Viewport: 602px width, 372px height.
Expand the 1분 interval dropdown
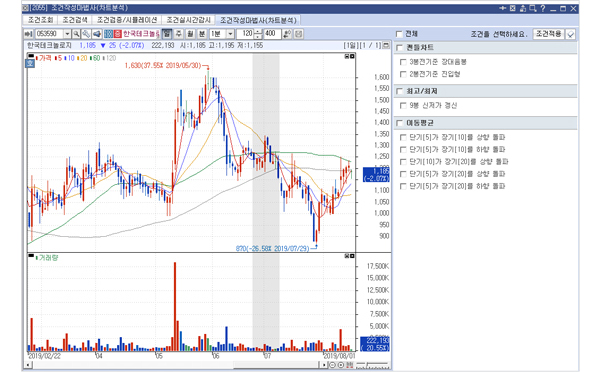[230, 34]
